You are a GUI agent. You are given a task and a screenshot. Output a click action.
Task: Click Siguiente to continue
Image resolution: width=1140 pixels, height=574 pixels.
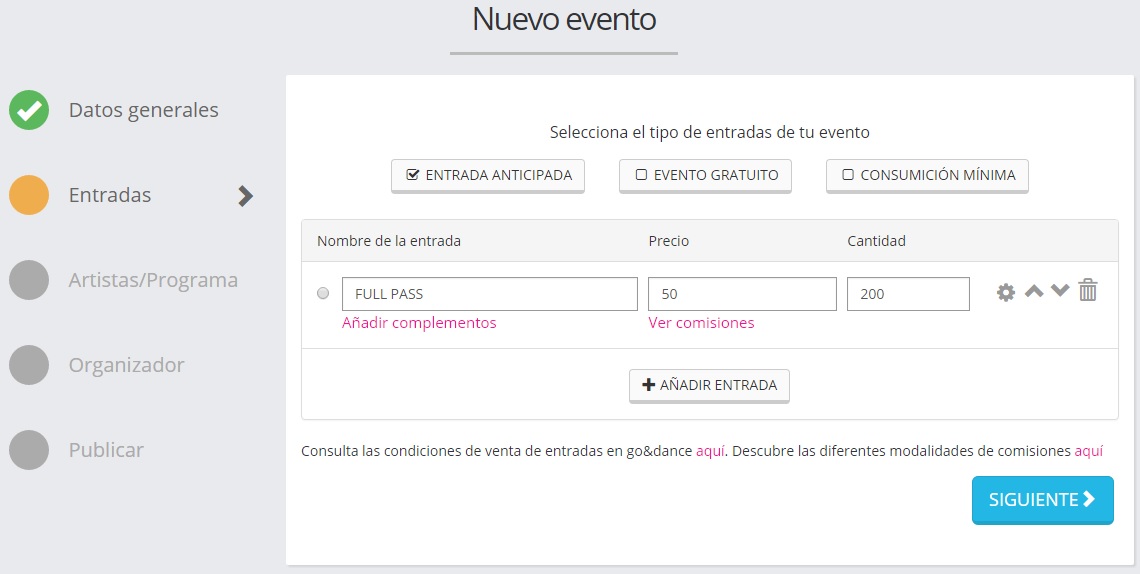click(1042, 500)
